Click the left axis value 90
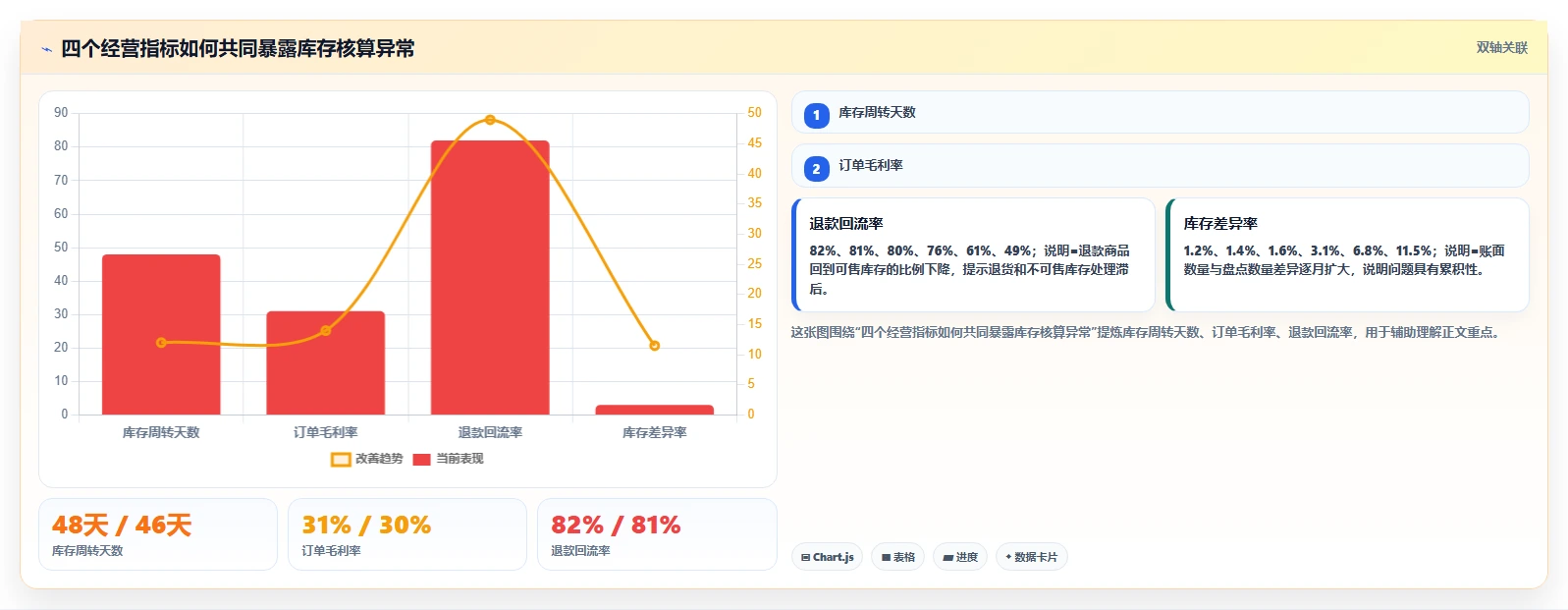 tap(61, 113)
